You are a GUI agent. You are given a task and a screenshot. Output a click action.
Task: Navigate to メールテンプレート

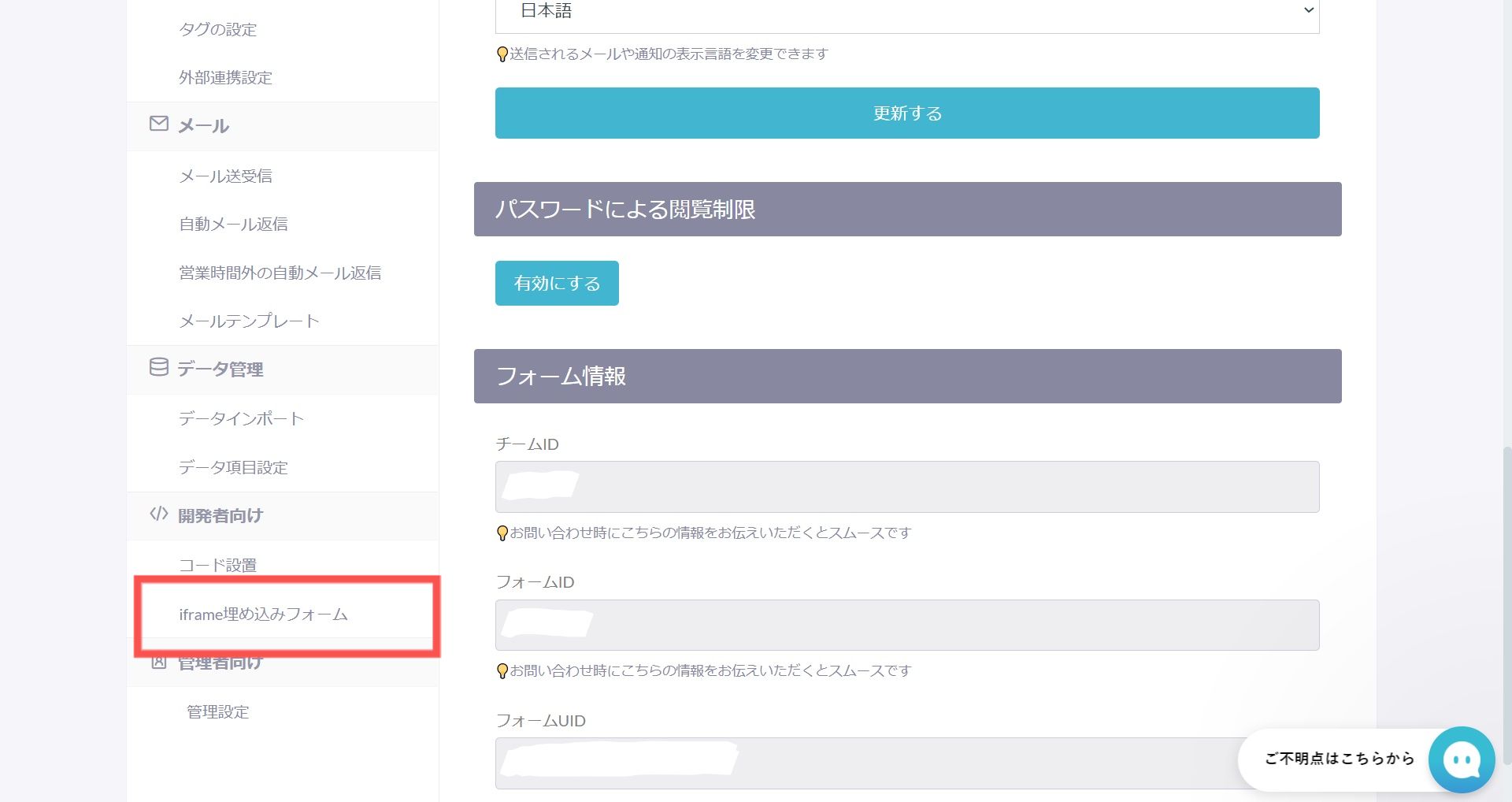249,321
